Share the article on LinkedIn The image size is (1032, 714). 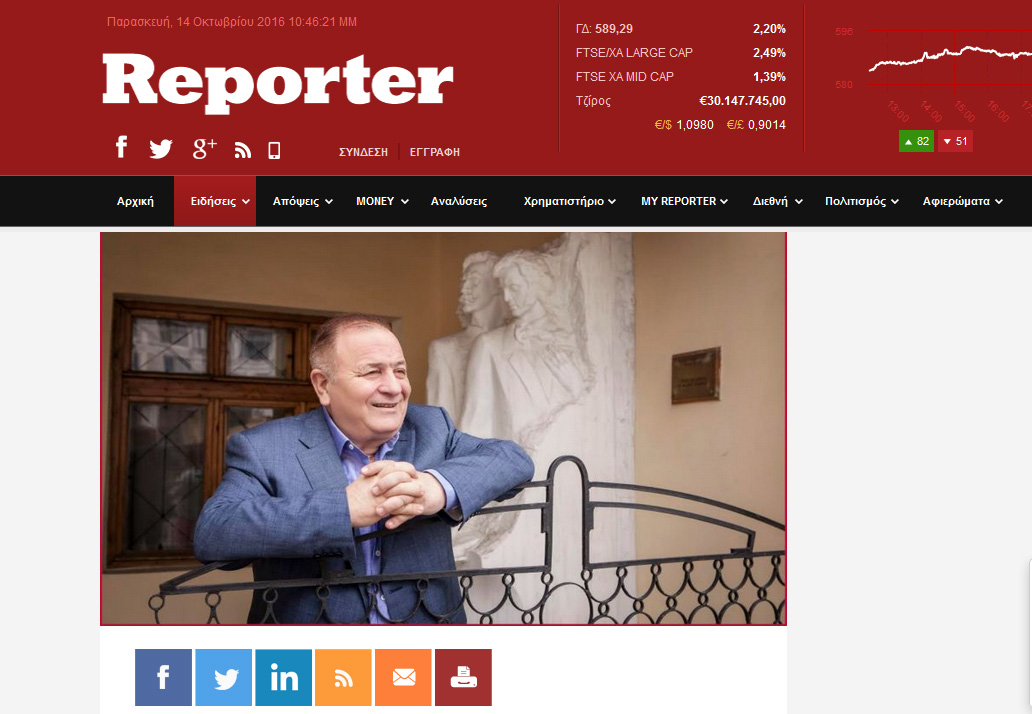(284, 677)
